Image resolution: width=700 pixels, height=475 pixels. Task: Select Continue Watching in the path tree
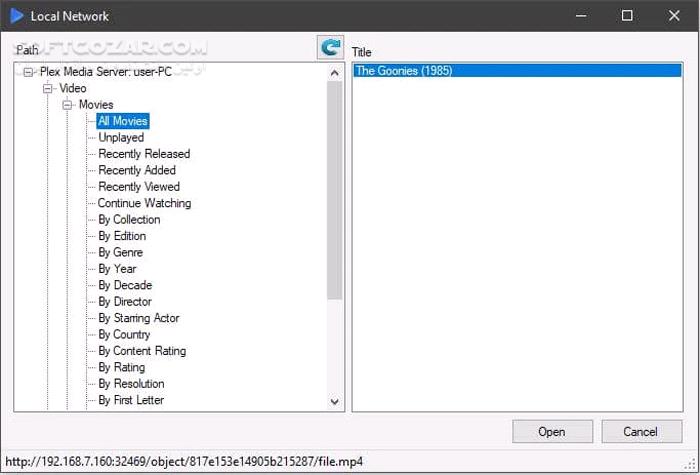(144, 203)
